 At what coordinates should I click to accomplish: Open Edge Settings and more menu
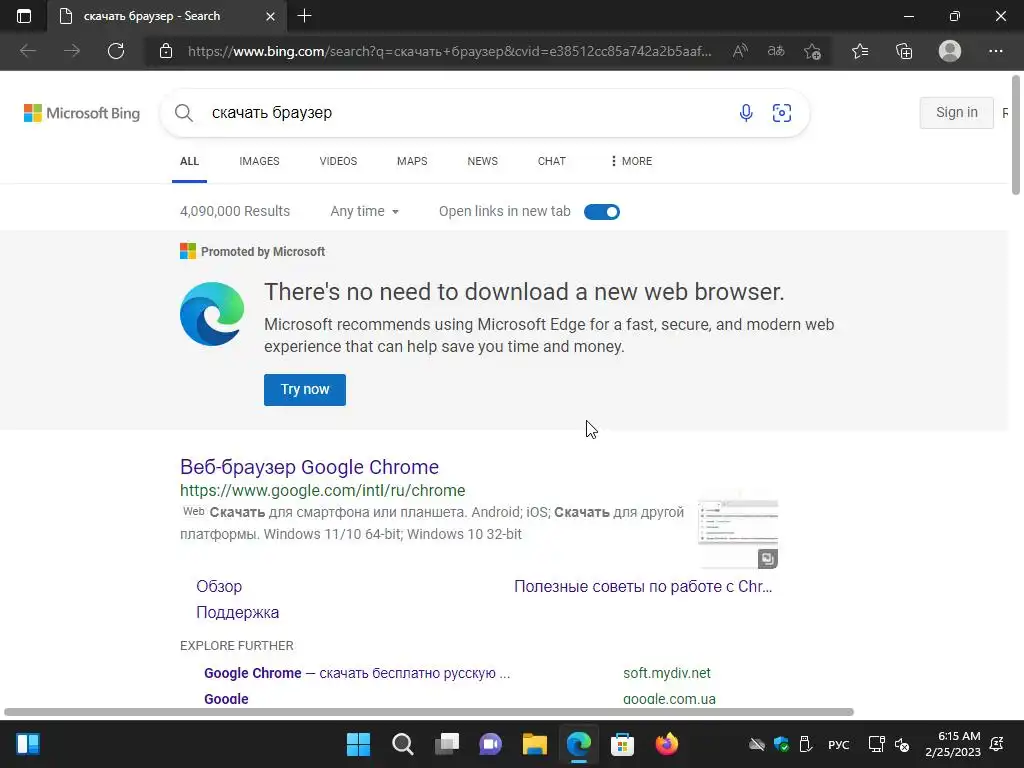coord(995,51)
